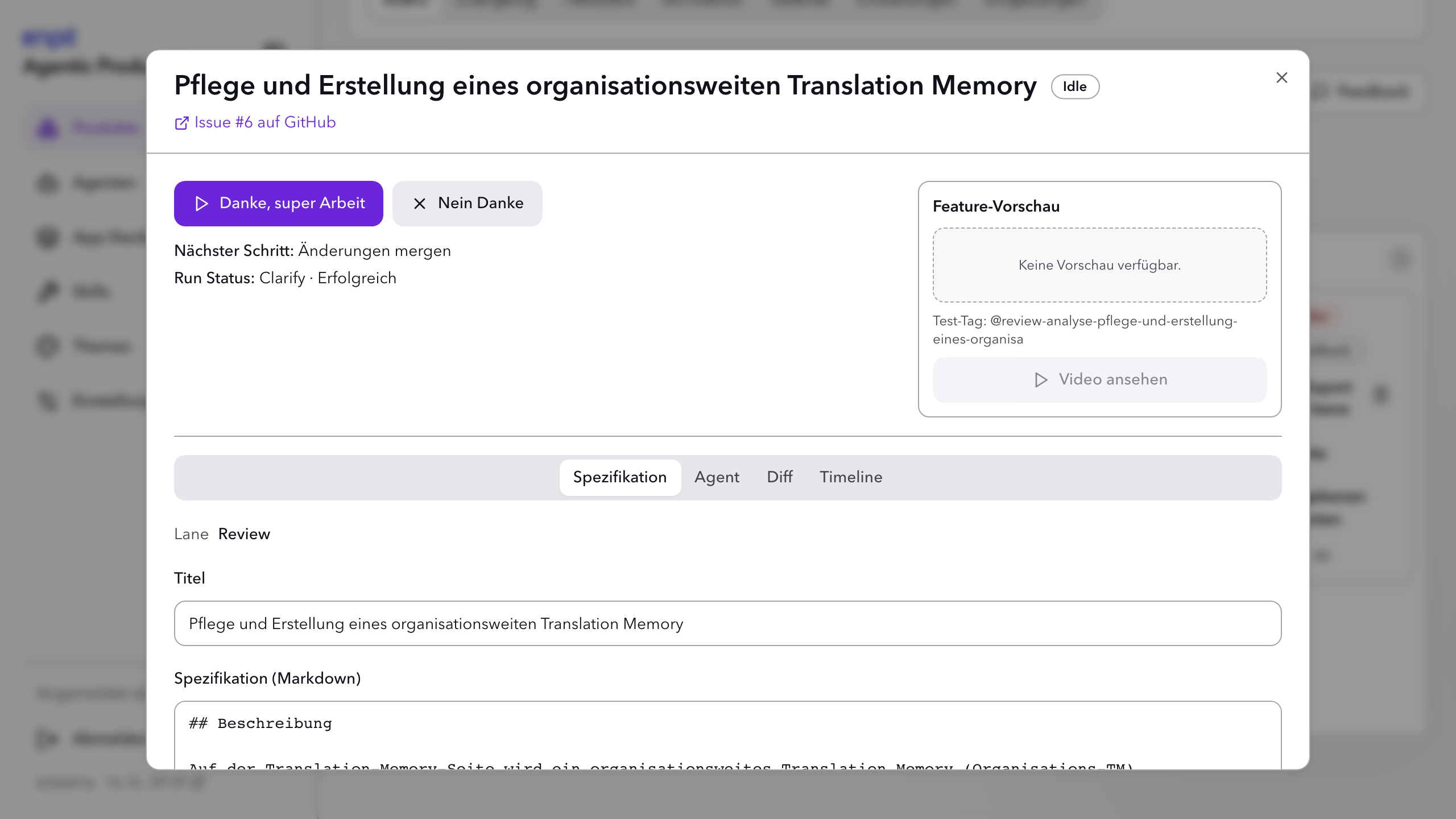Click the X icon in 'Nein Danke'

pyautogui.click(x=420, y=204)
